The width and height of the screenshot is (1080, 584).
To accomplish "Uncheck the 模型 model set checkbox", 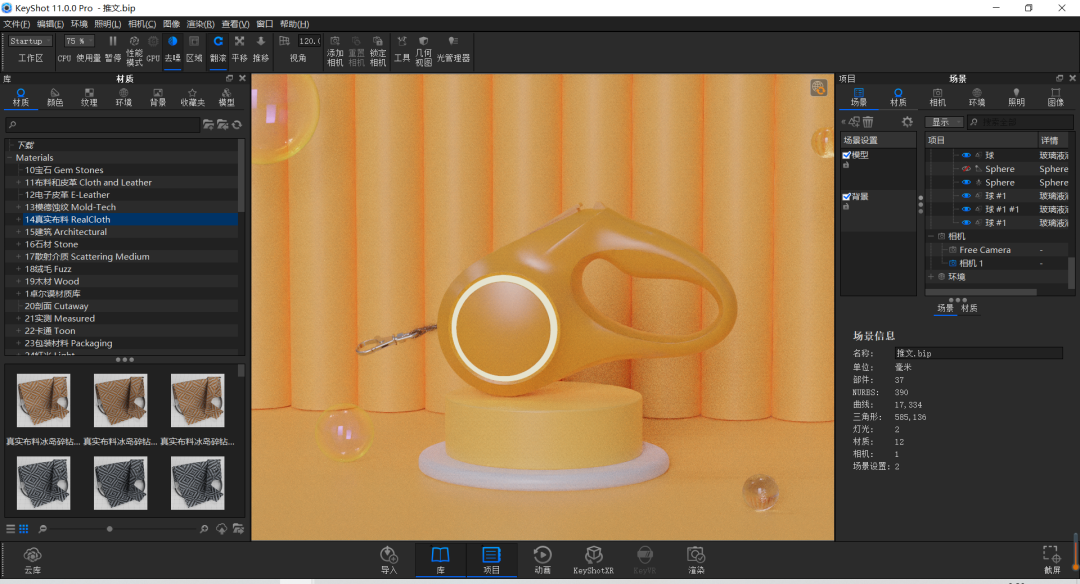I will (x=846, y=156).
